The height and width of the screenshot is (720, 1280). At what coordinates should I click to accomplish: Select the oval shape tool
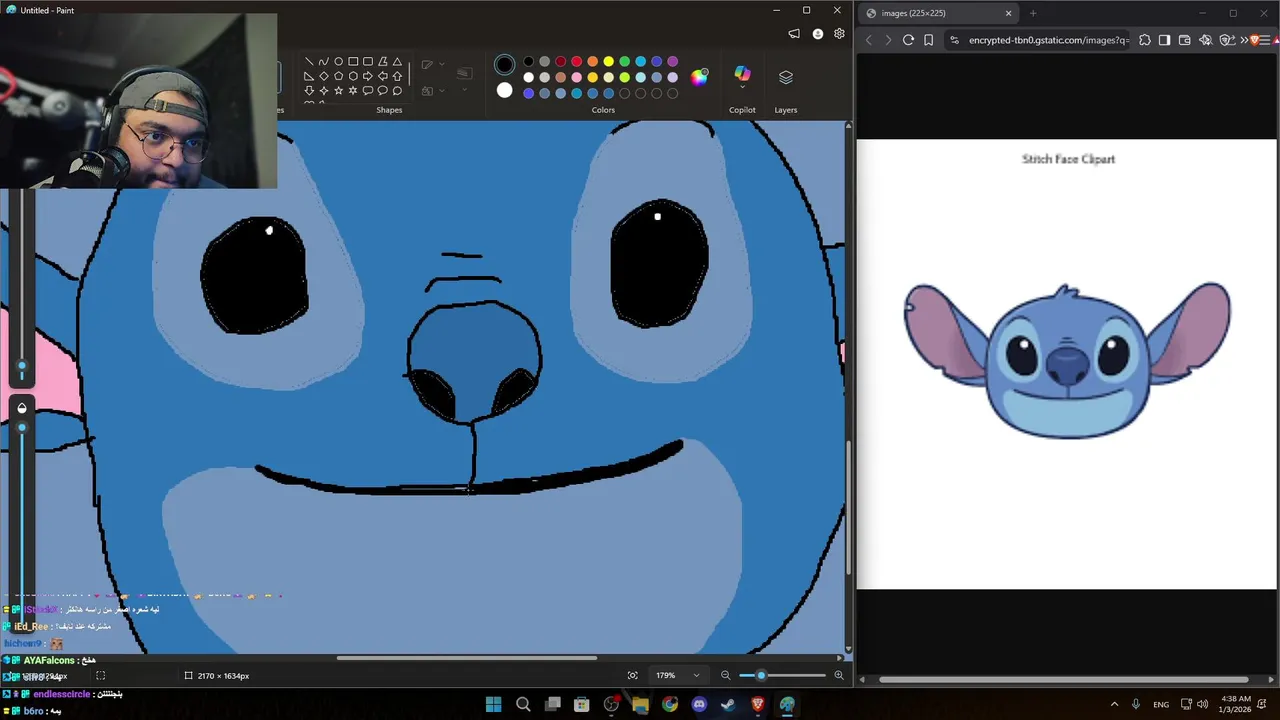coord(338,61)
